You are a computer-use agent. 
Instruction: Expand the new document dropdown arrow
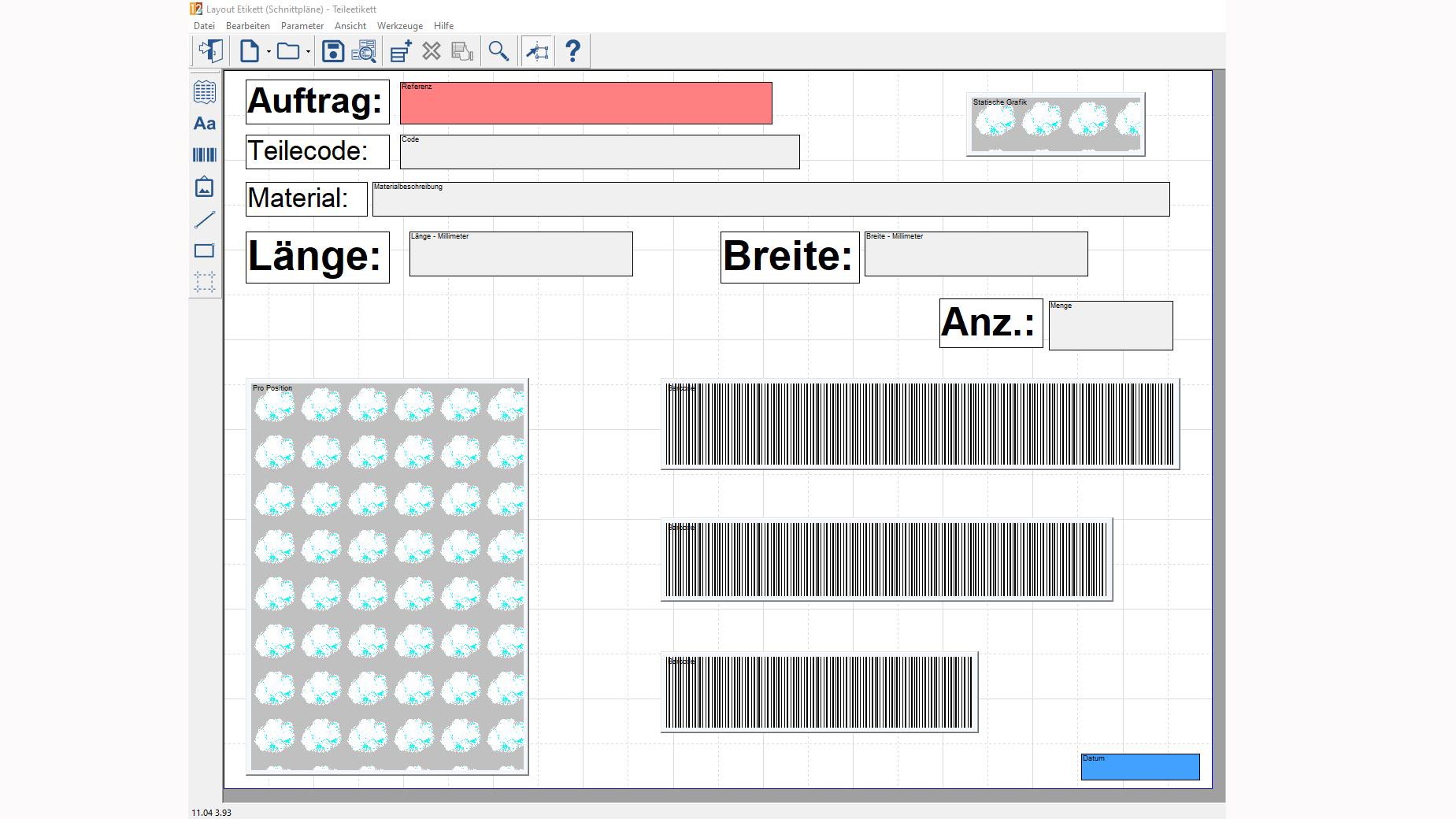point(269,53)
